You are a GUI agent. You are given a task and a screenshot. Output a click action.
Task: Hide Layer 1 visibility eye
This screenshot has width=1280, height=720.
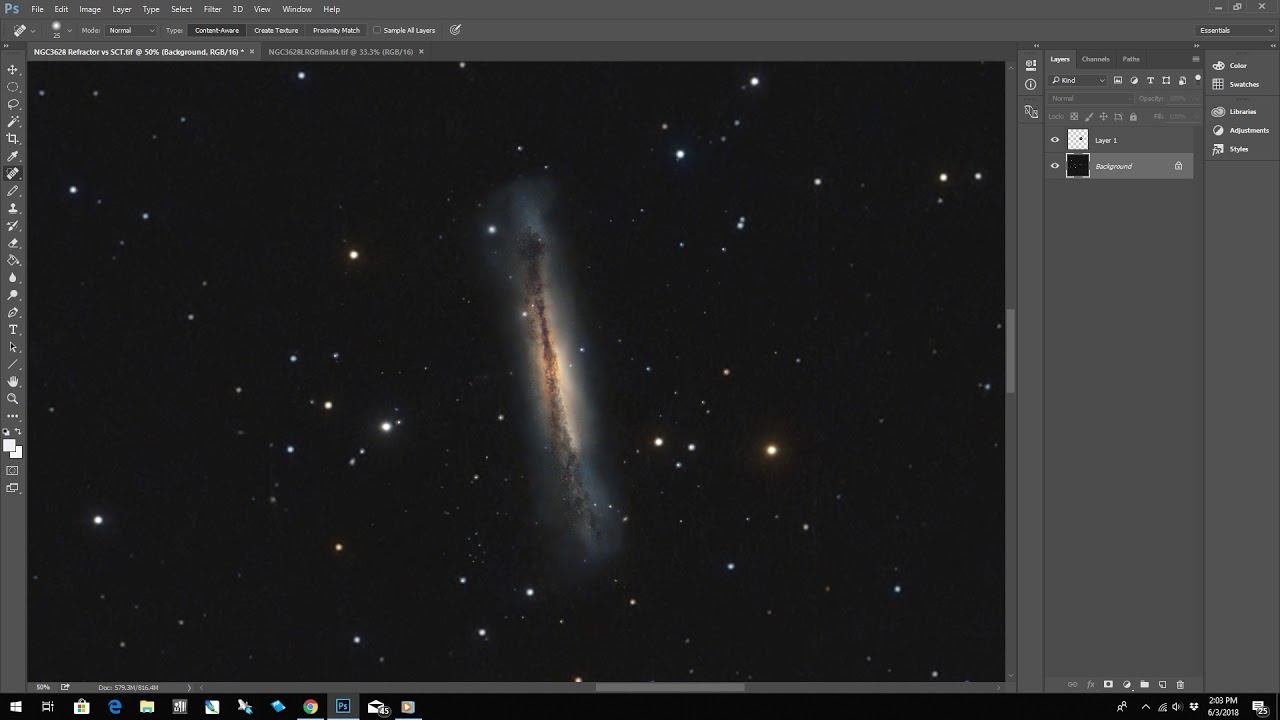click(1054, 140)
